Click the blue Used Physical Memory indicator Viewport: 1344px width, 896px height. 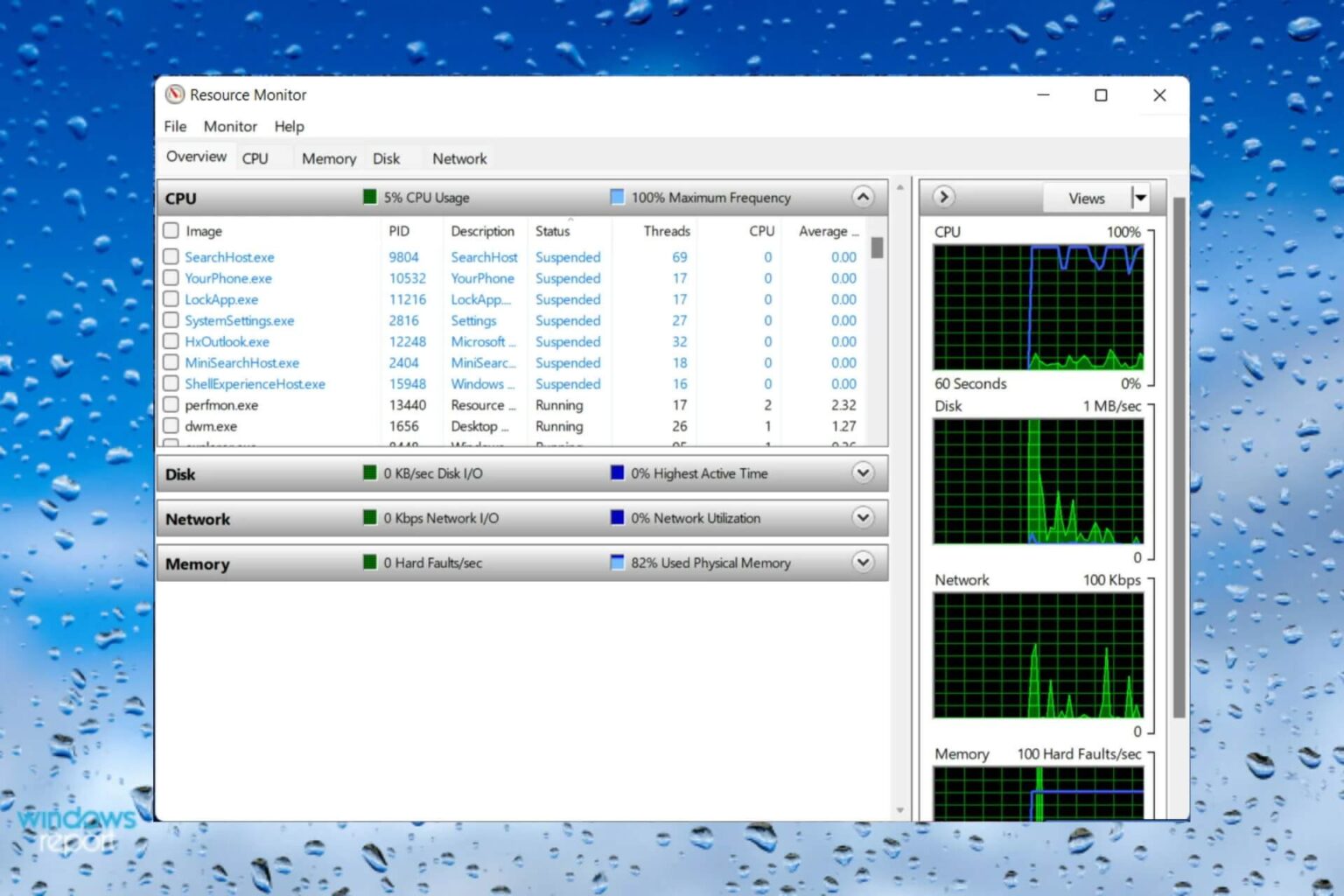pos(618,562)
